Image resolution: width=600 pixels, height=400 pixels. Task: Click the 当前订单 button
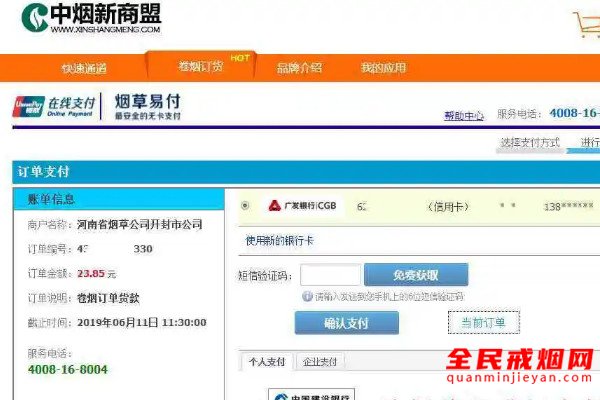(x=484, y=322)
